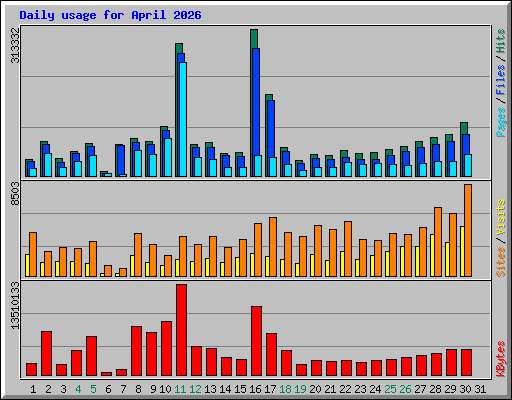Click the green "Hits" legend word
The image size is (512, 400).
tap(501, 41)
